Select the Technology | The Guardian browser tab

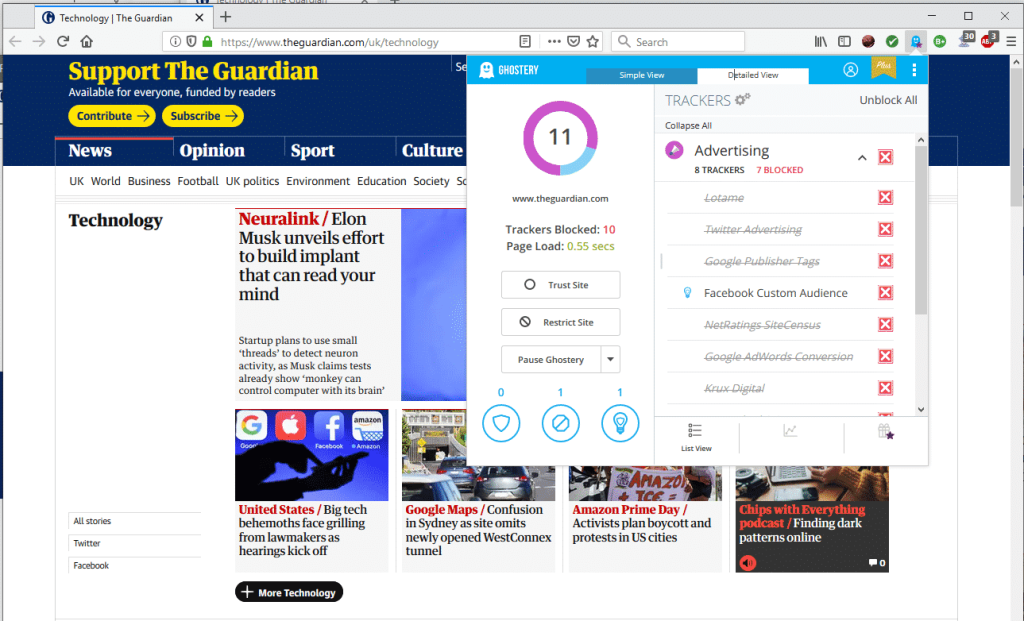coord(123,18)
